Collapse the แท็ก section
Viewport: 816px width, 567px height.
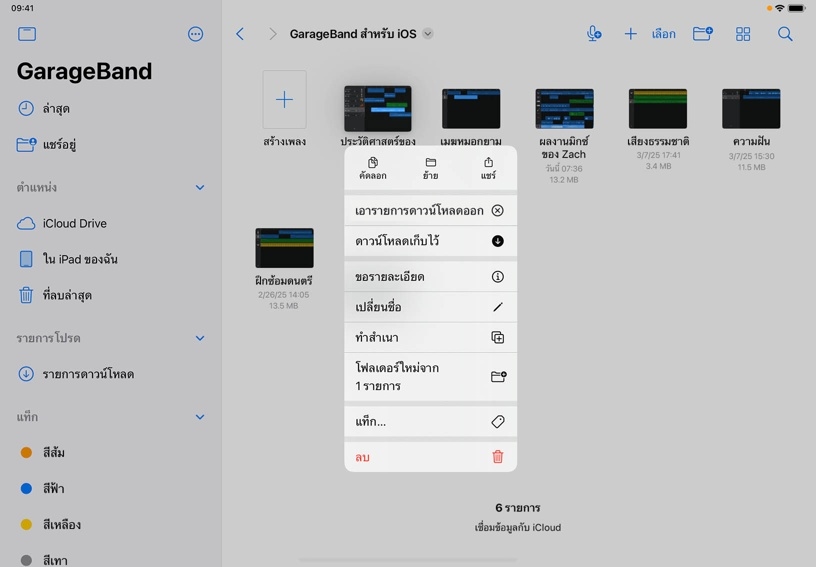(199, 417)
